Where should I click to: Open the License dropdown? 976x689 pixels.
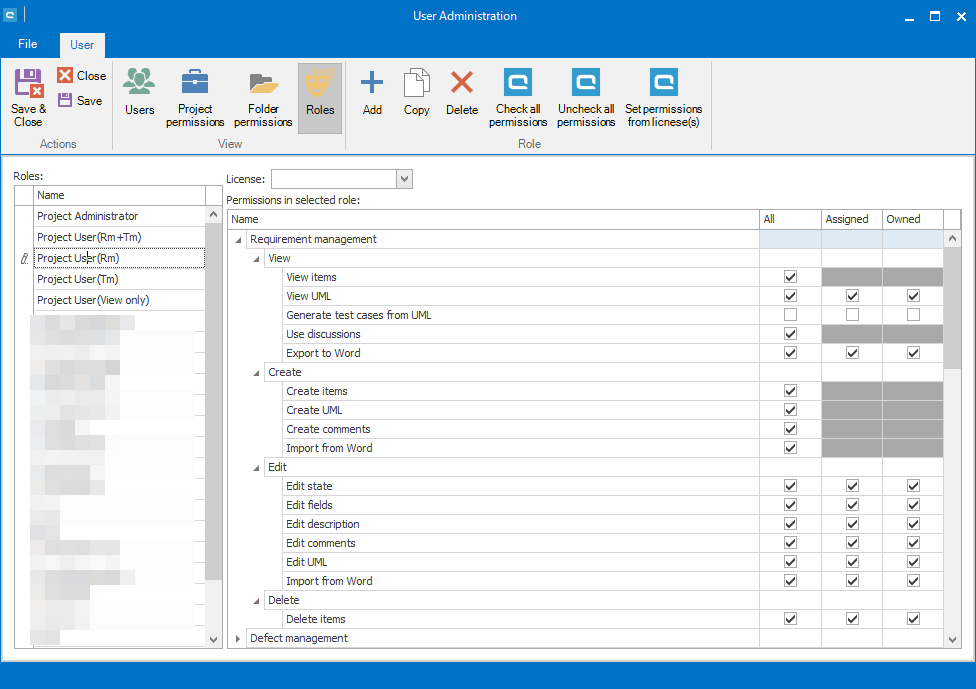[x=404, y=179]
